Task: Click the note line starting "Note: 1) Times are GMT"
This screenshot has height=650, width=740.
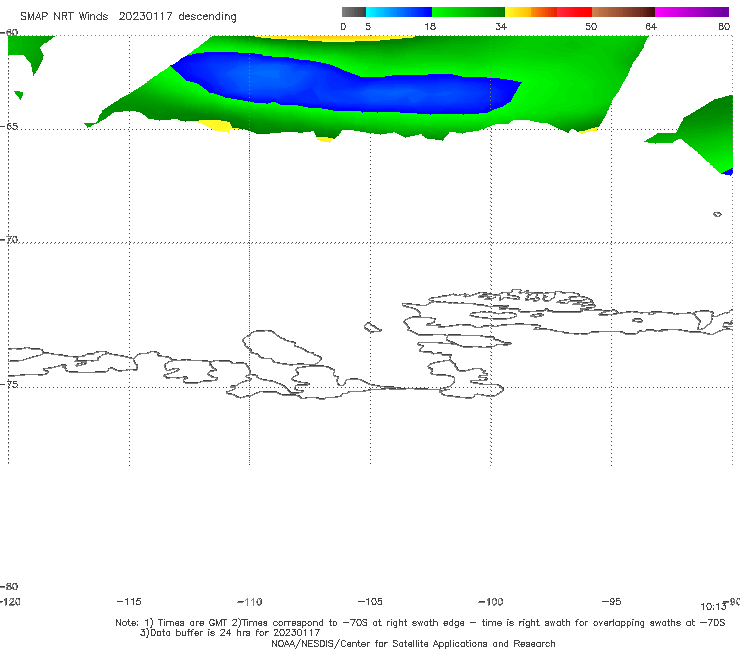Action: 420,623
